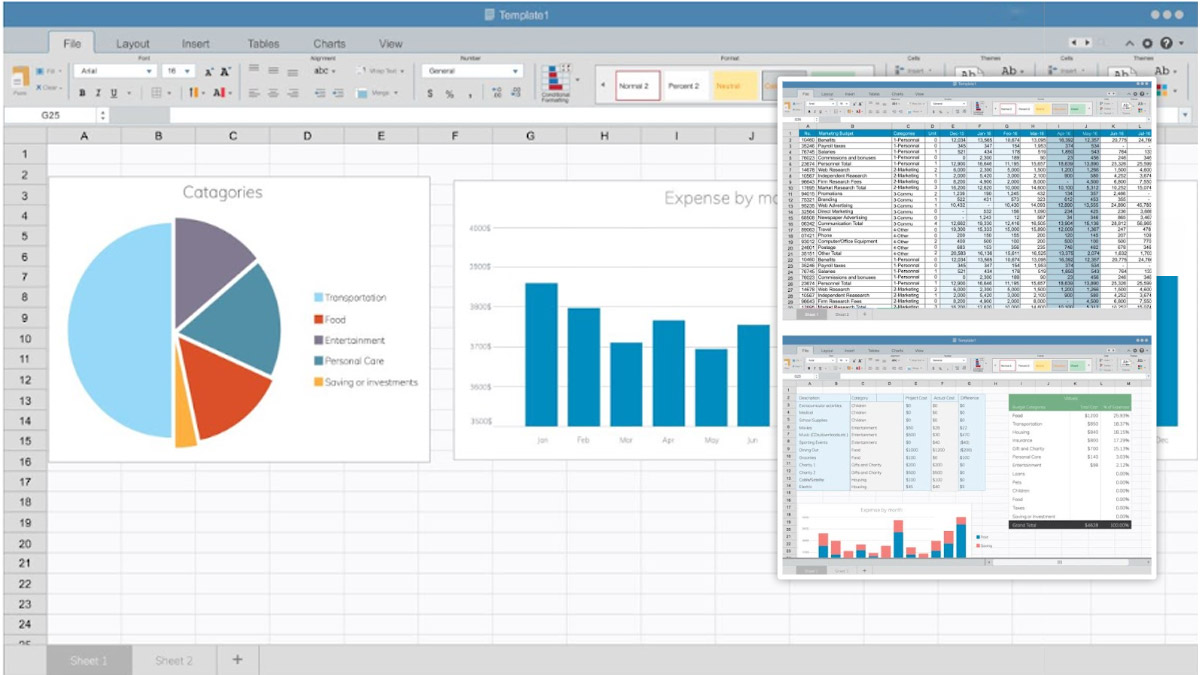The height and width of the screenshot is (675, 1200).
Task: Switch to the Charts ribbon tab
Action: coord(329,44)
